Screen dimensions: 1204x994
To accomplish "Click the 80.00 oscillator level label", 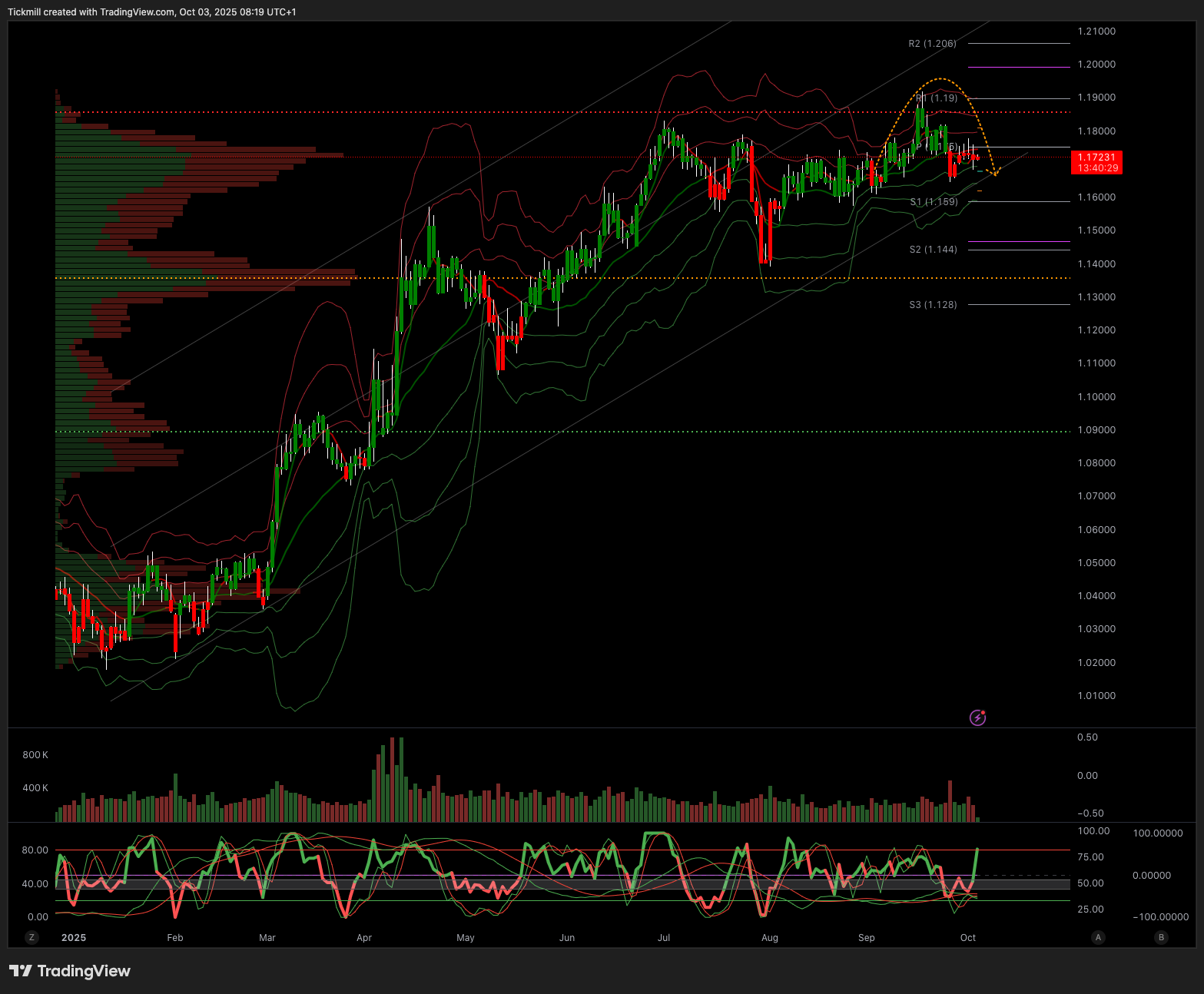I will pyautogui.click(x=35, y=850).
